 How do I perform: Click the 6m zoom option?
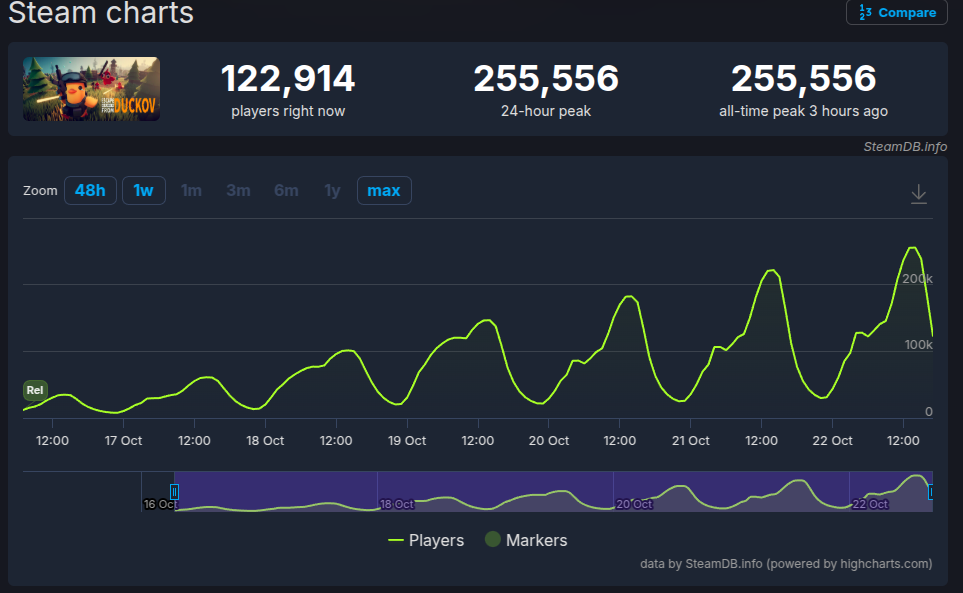(286, 190)
